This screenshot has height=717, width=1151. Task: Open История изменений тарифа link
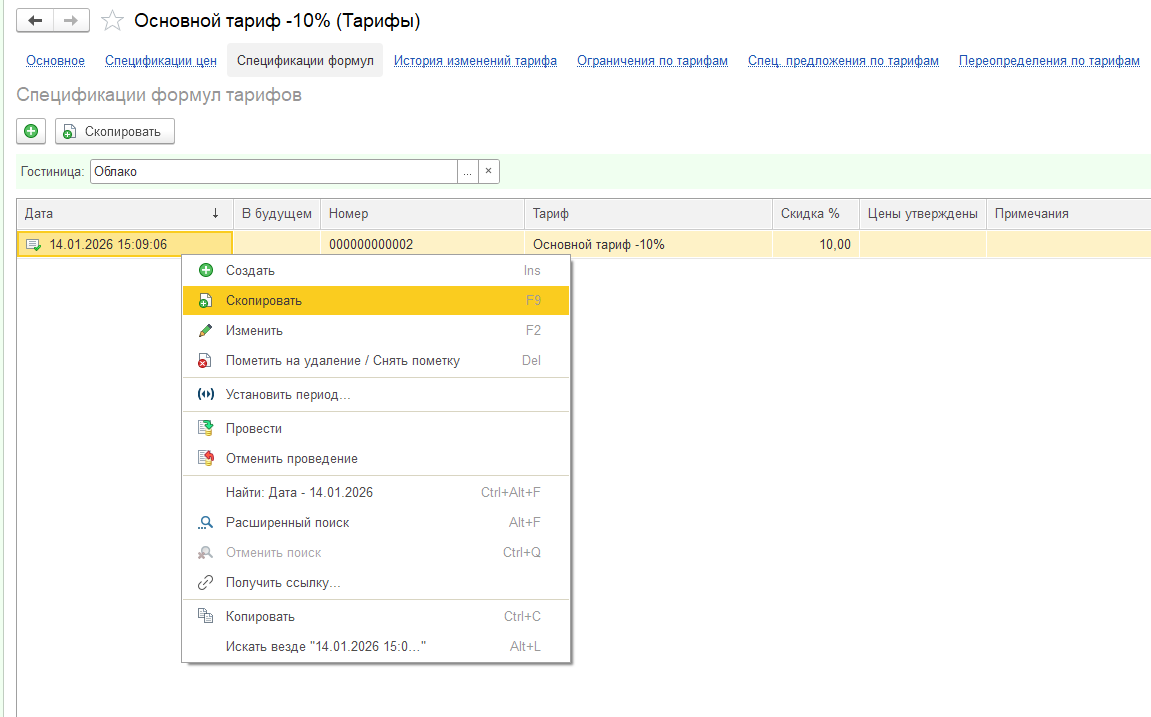[x=475, y=61]
